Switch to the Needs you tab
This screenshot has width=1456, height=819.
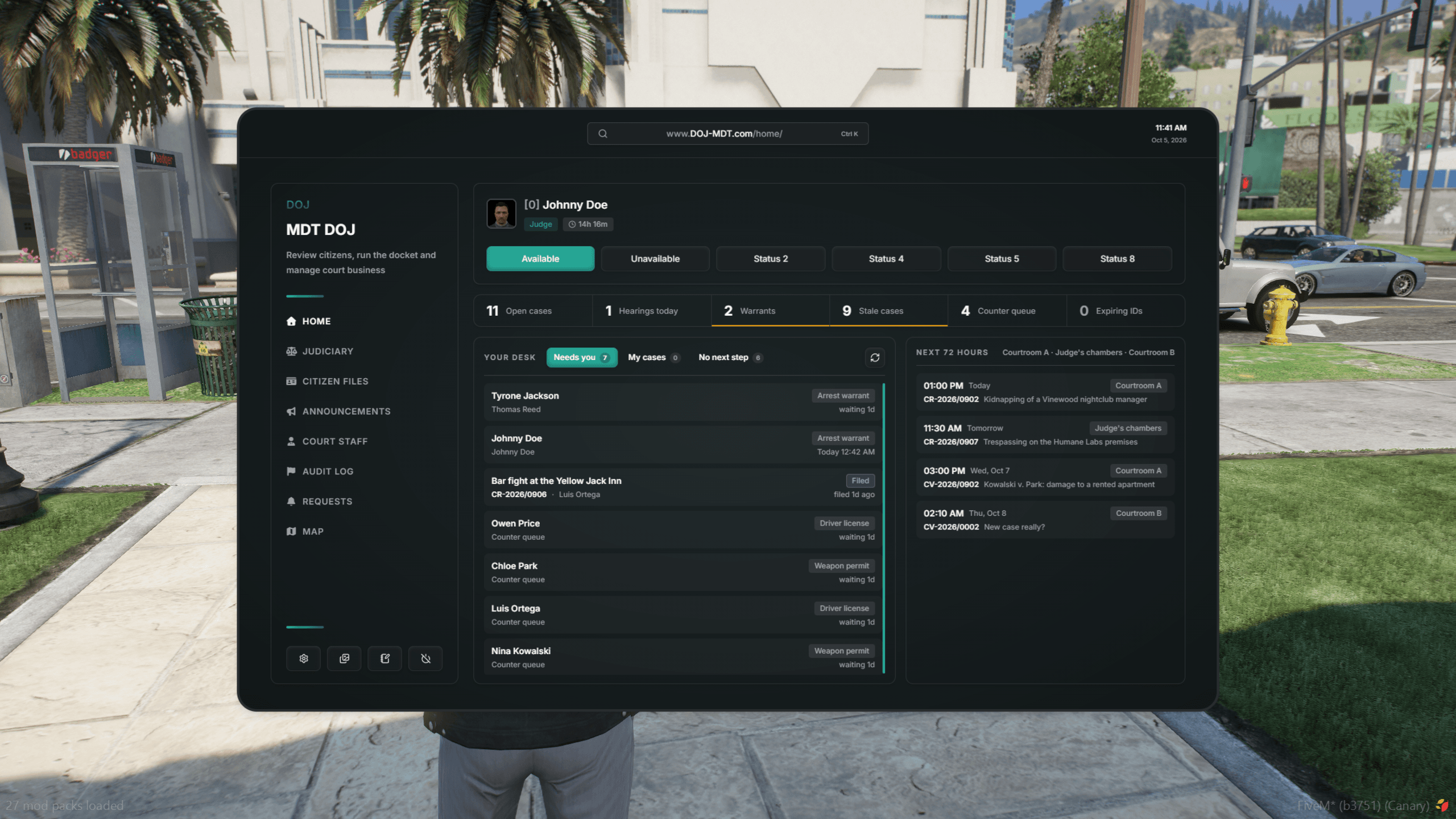tap(582, 357)
